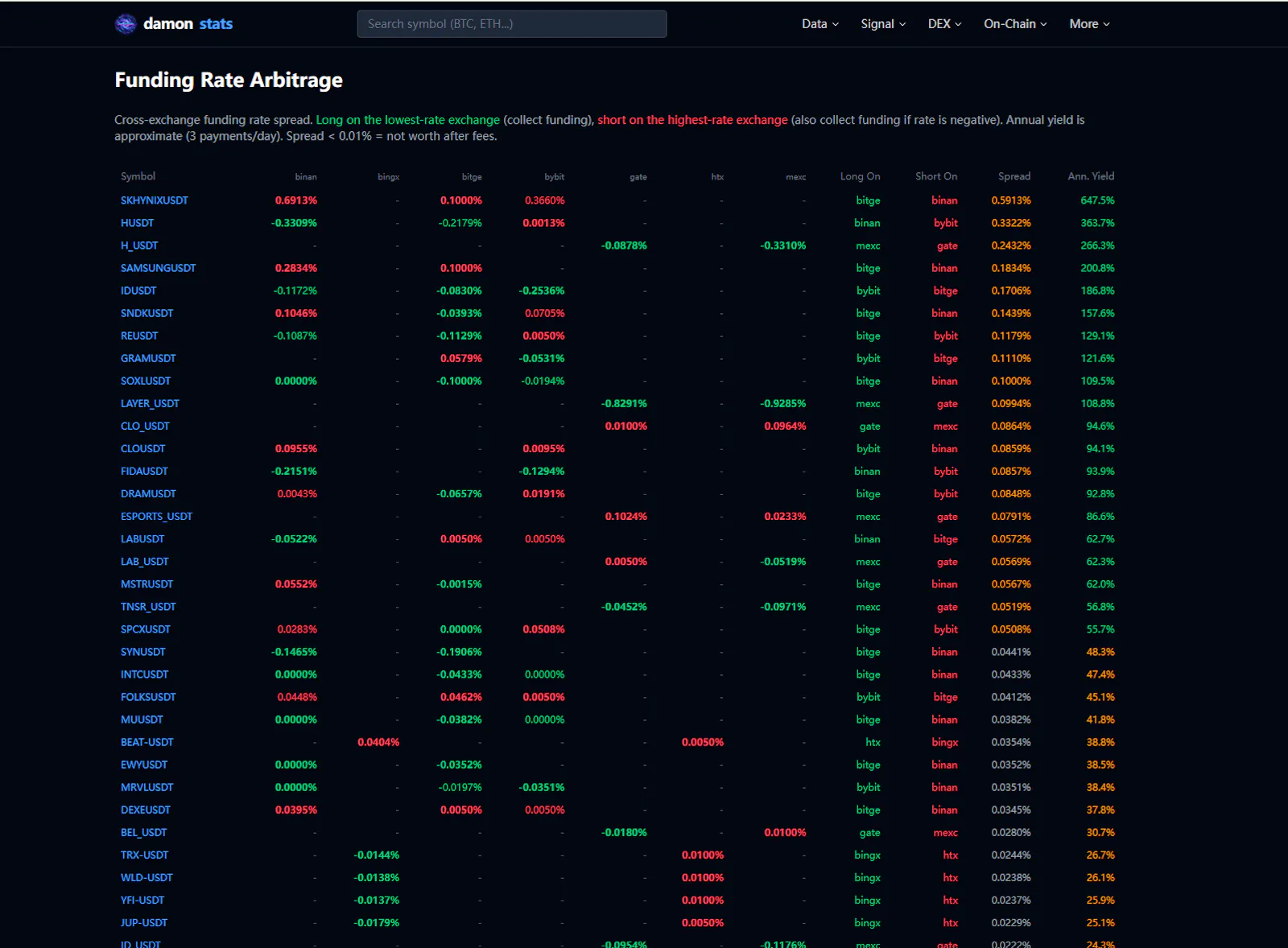Click the Funding Rate Arbitrage heading
This screenshot has width=1288, height=948.
click(229, 80)
